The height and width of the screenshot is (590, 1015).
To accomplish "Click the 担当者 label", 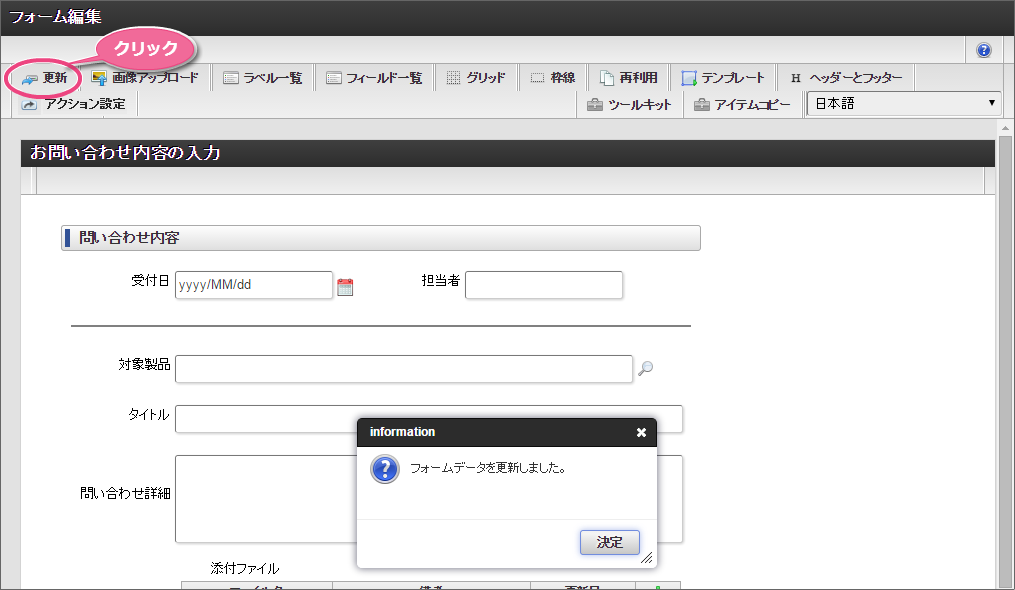I will point(441,280).
